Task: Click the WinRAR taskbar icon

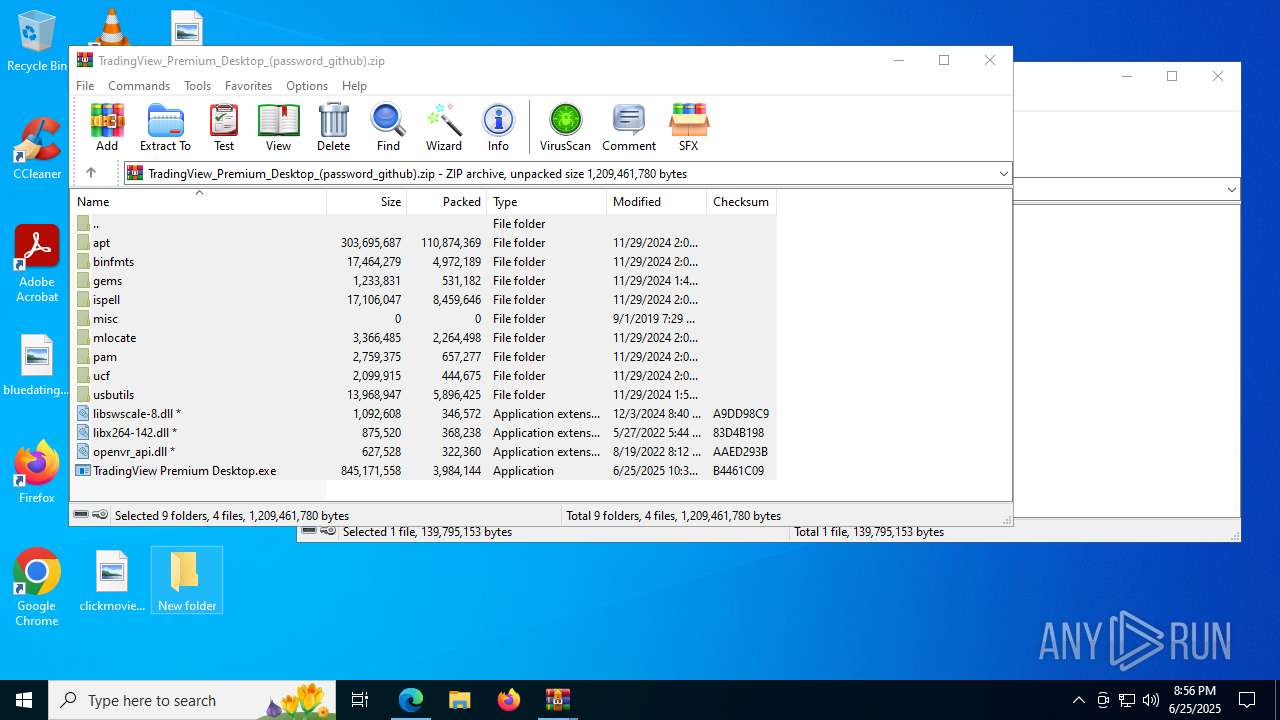Action: [557, 700]
